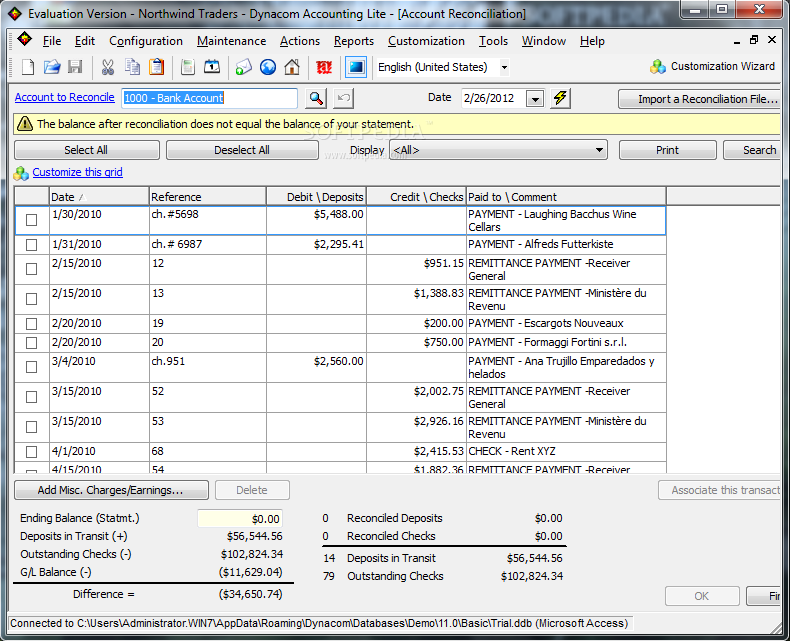Open the calculator toolbar icon
The image size is (790, 641).
tap(188, 67)
